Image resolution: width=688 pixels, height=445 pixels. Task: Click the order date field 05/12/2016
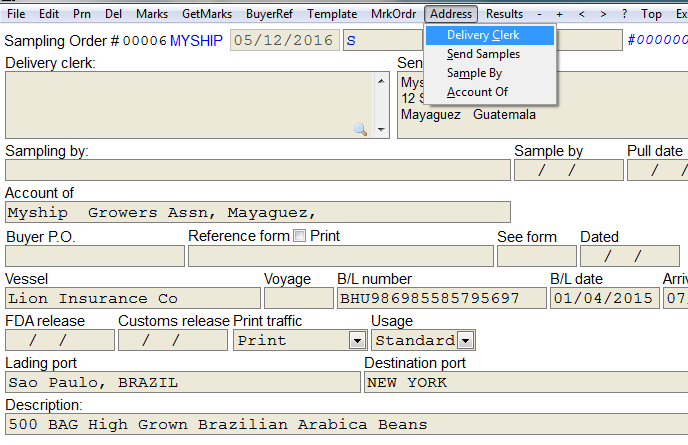click(285, 40)
